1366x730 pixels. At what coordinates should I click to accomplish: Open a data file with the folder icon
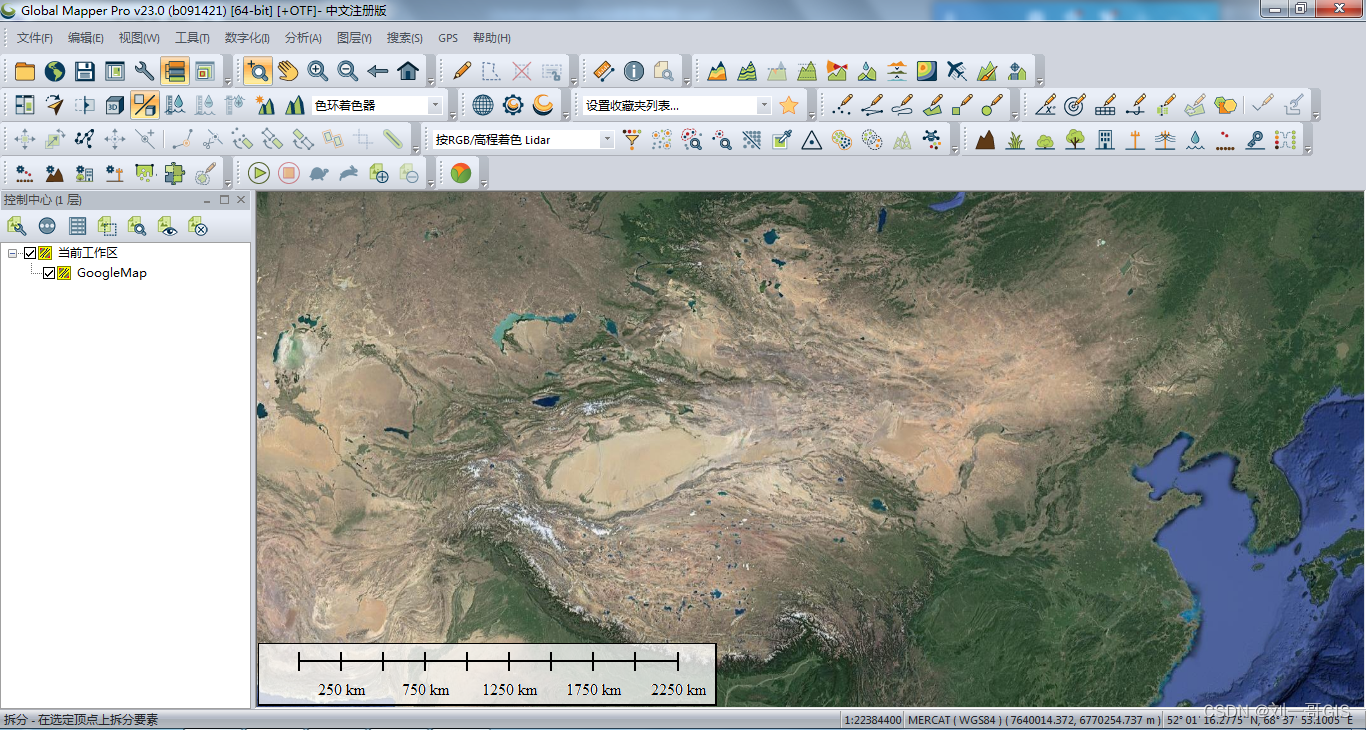tap(25, 71)
